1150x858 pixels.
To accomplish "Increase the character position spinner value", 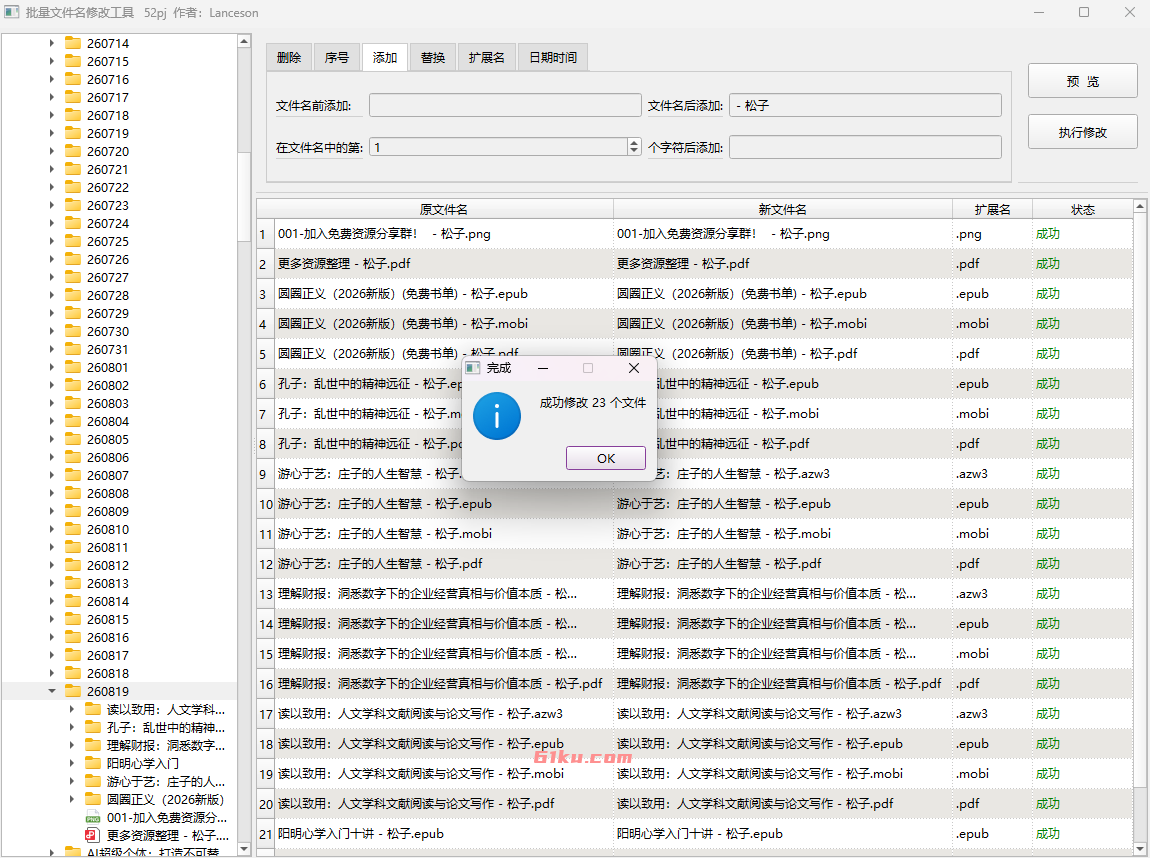I will [634, 143].
